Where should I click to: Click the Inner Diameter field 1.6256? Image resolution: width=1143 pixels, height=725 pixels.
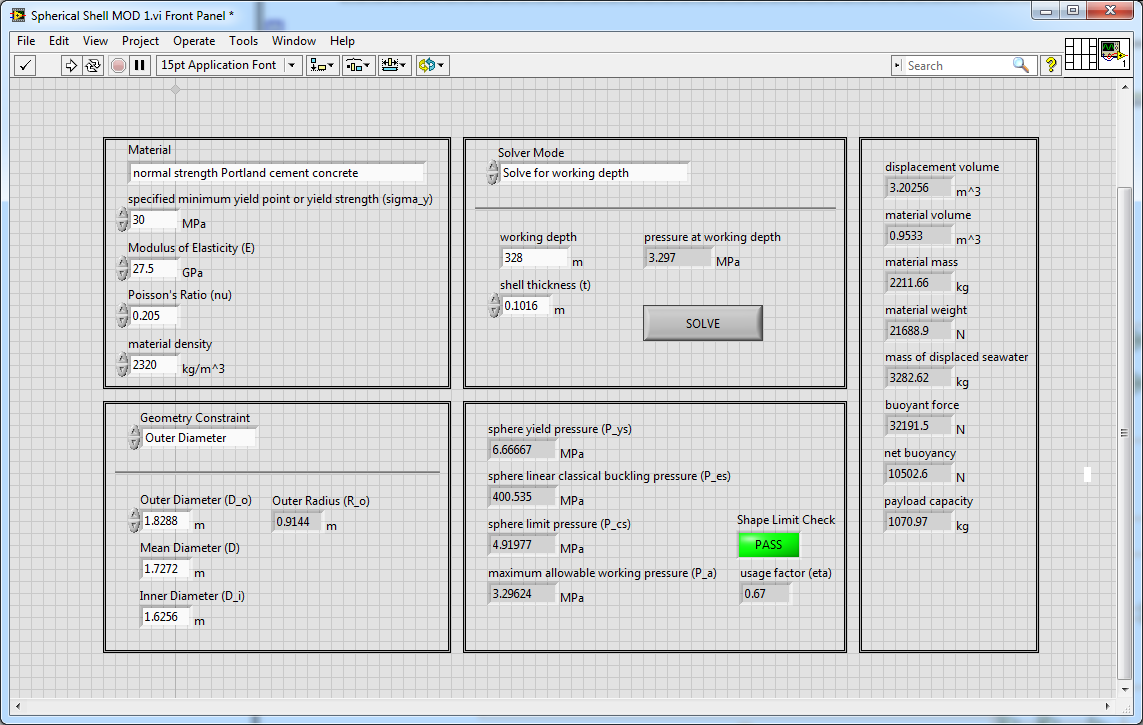pos(165,617)
